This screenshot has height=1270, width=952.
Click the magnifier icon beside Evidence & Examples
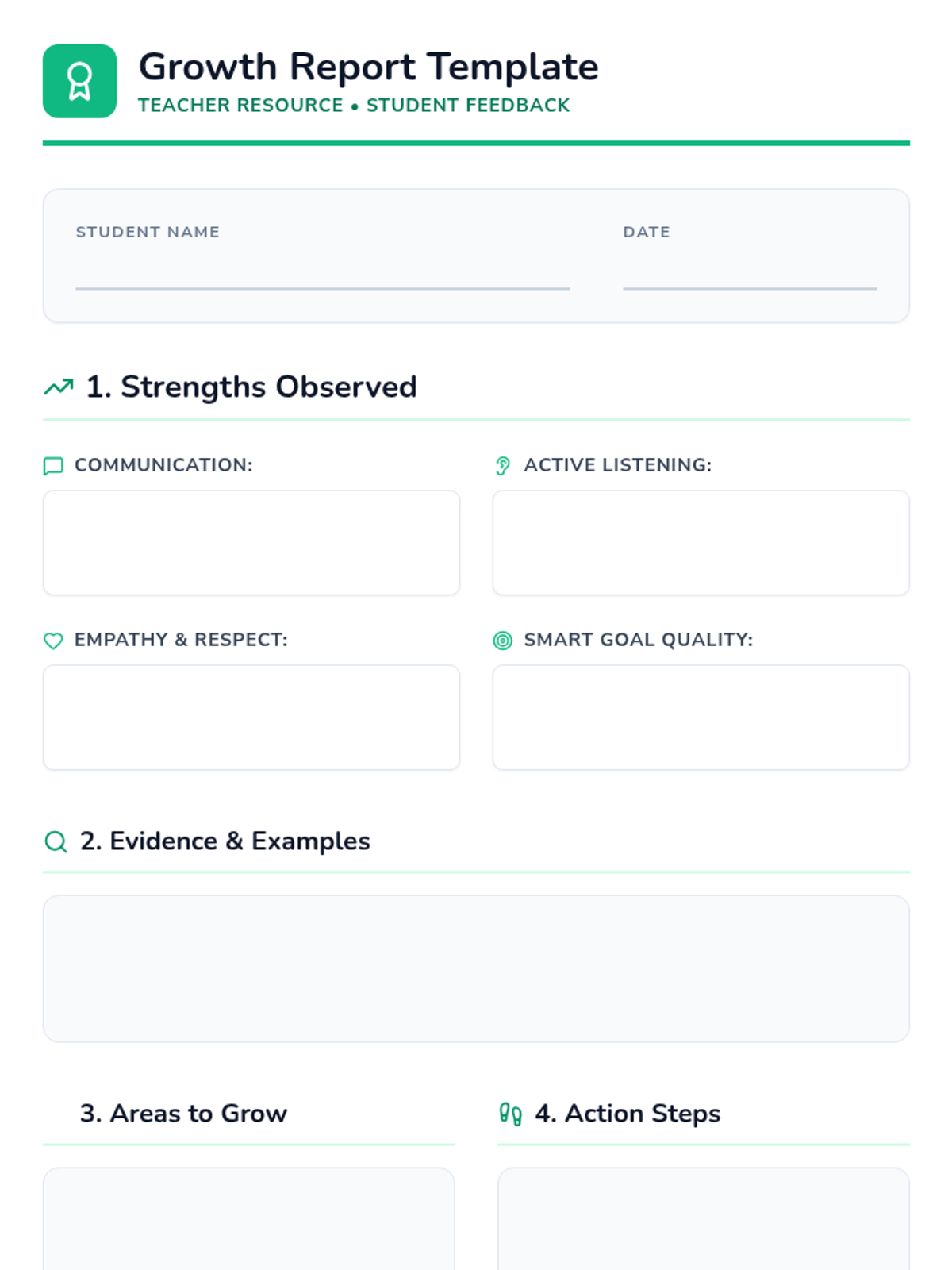tap(56, 841)
